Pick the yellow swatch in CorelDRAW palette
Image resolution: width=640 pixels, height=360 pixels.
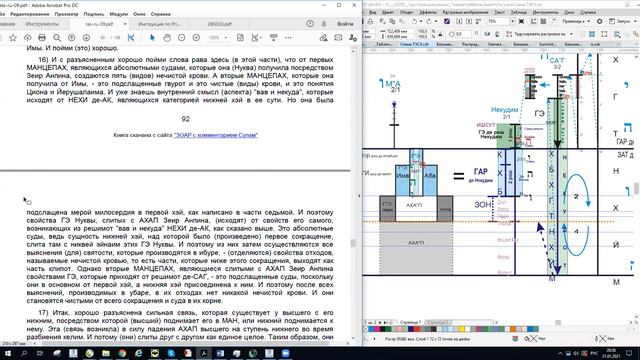tap(462, 329)
